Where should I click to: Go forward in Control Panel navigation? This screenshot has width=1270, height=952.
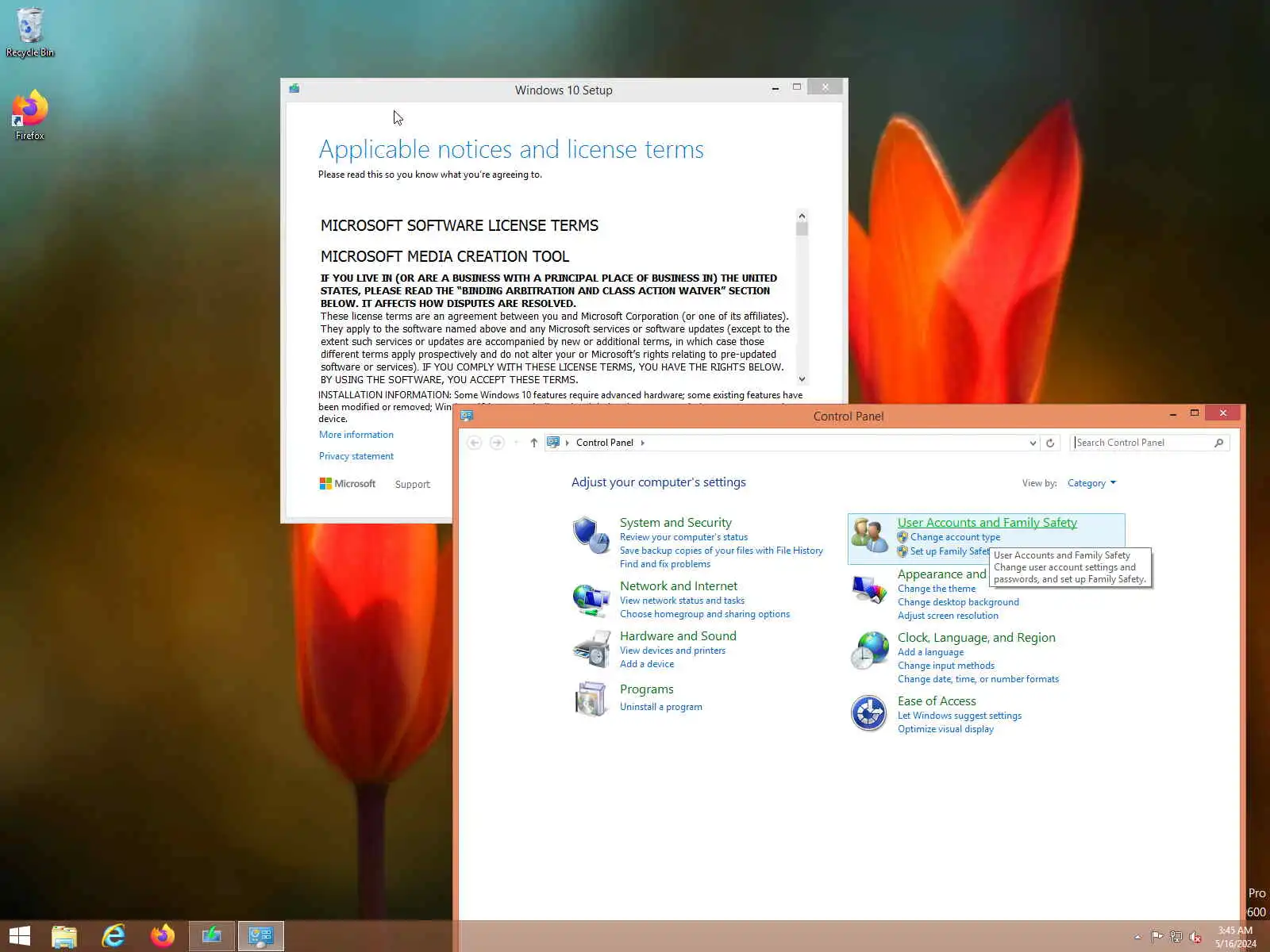[x=497, y=443]
